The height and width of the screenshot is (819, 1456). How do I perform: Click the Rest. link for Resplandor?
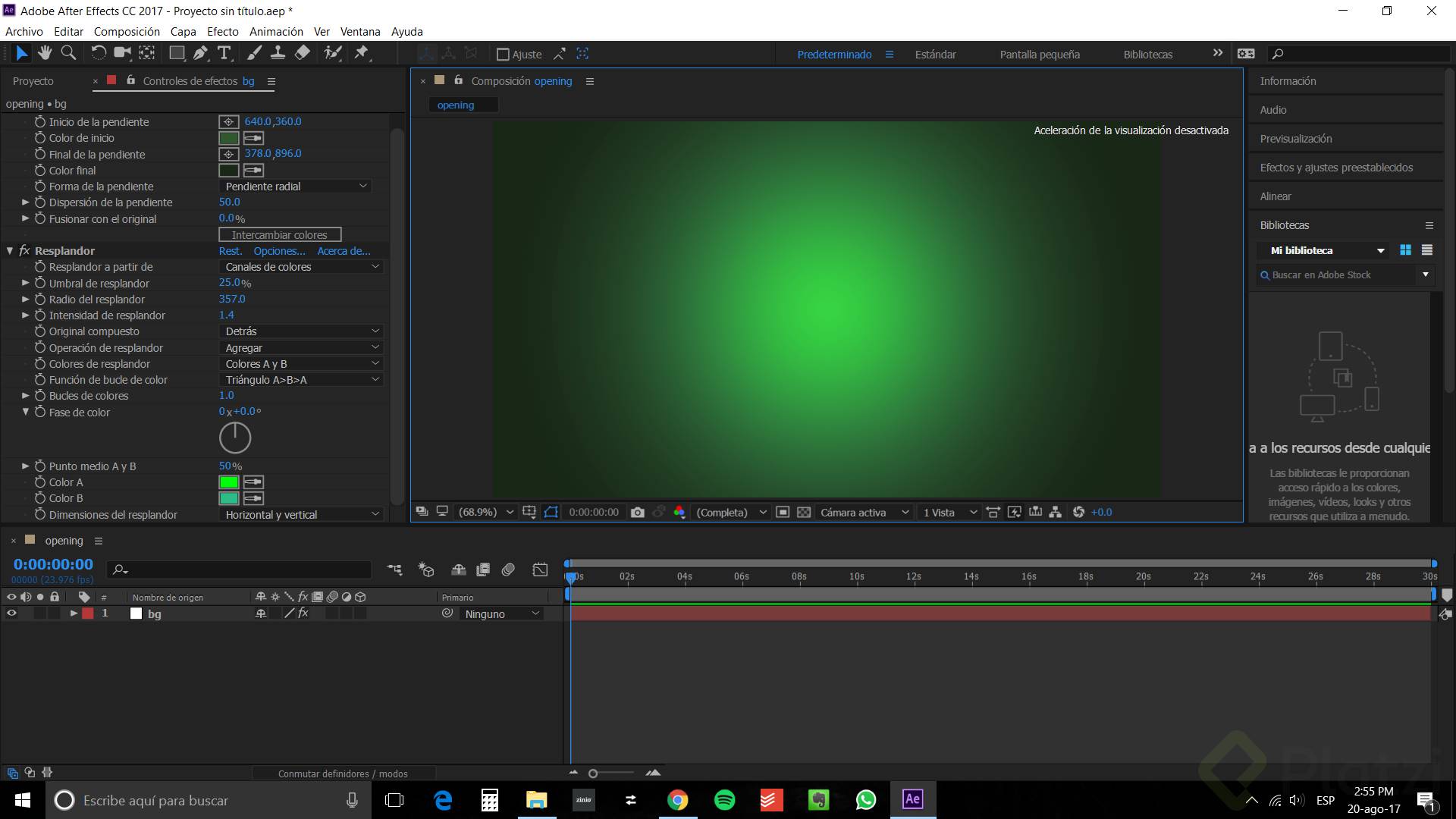click(x=231, y=251)
